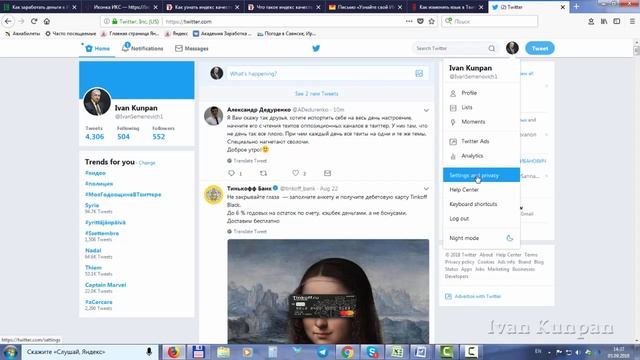
Task: Click the bookmark star in the address bar
Action: coord(431,21)
